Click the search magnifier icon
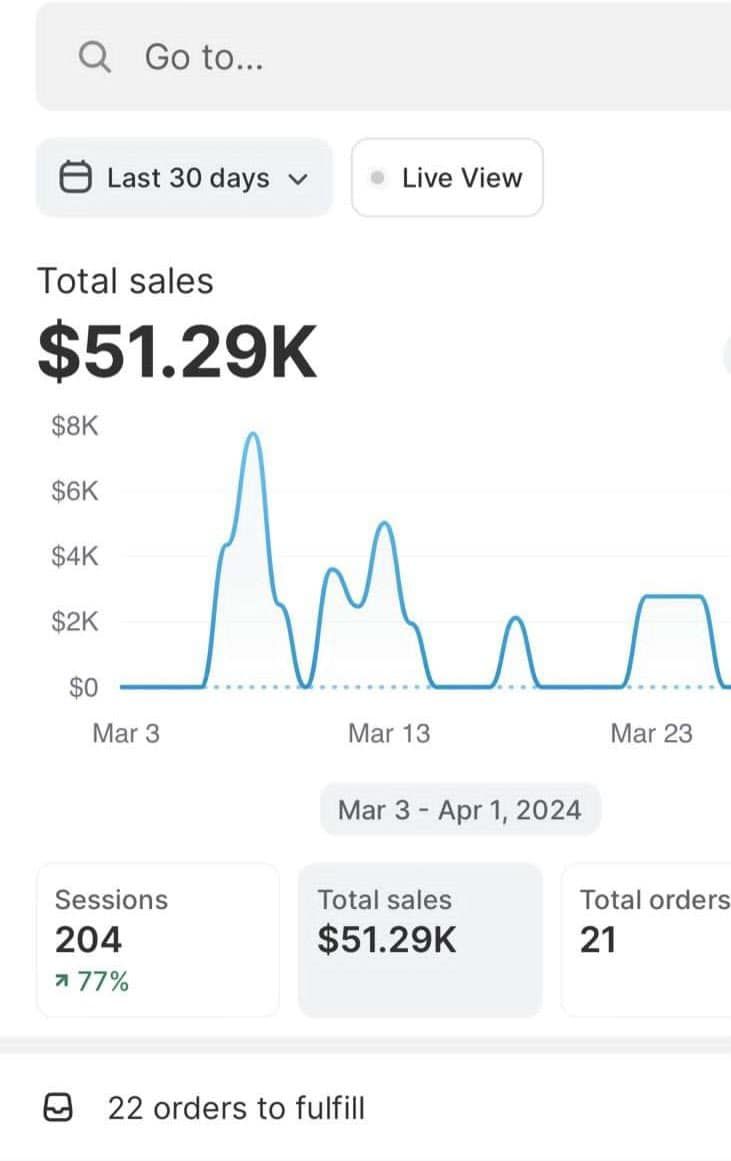The height and width of the screenshot is (1161, 731). tap(94, 58)
